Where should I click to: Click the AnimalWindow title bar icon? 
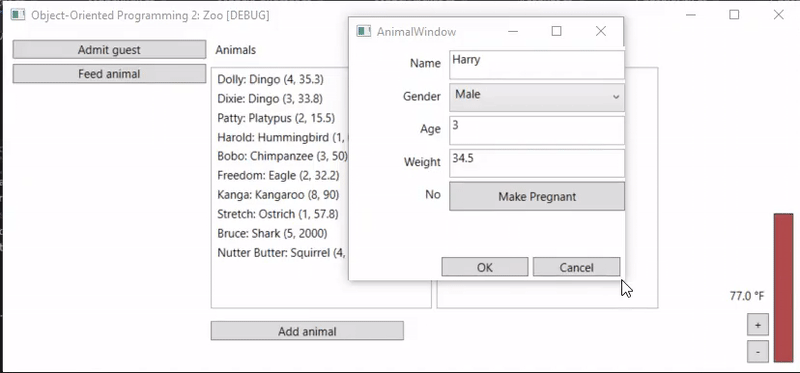tap(364, 32)
